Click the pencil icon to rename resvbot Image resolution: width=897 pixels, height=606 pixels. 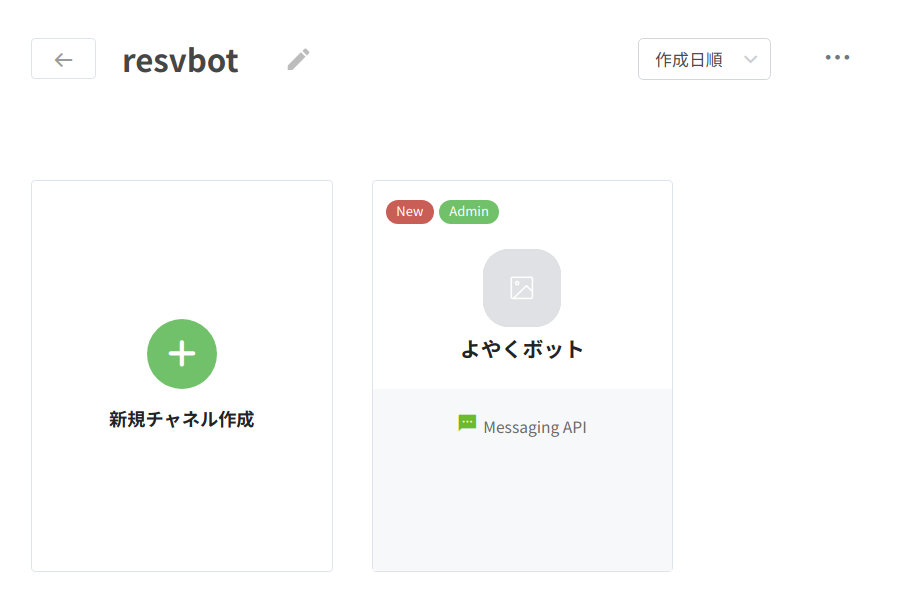click(298, 60)
